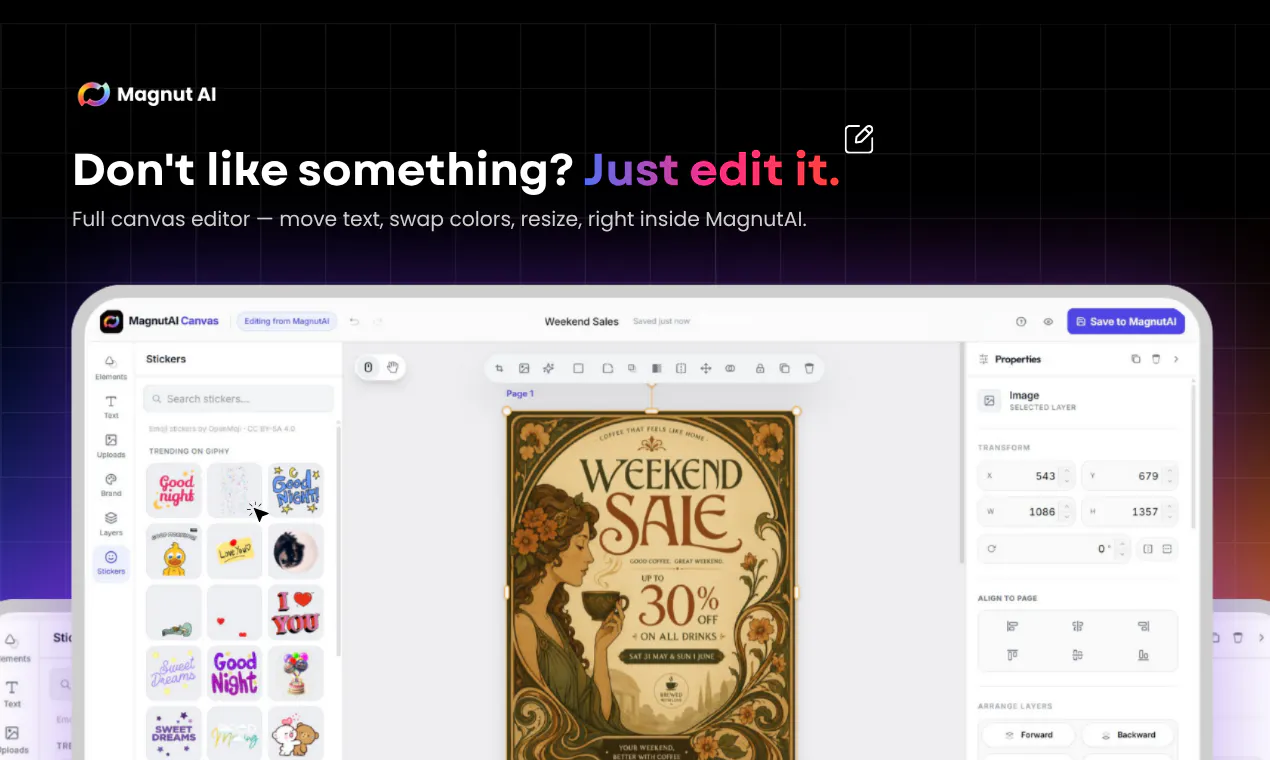
Task: Open the Brand panel in sidebar
Action: [111, 484]
